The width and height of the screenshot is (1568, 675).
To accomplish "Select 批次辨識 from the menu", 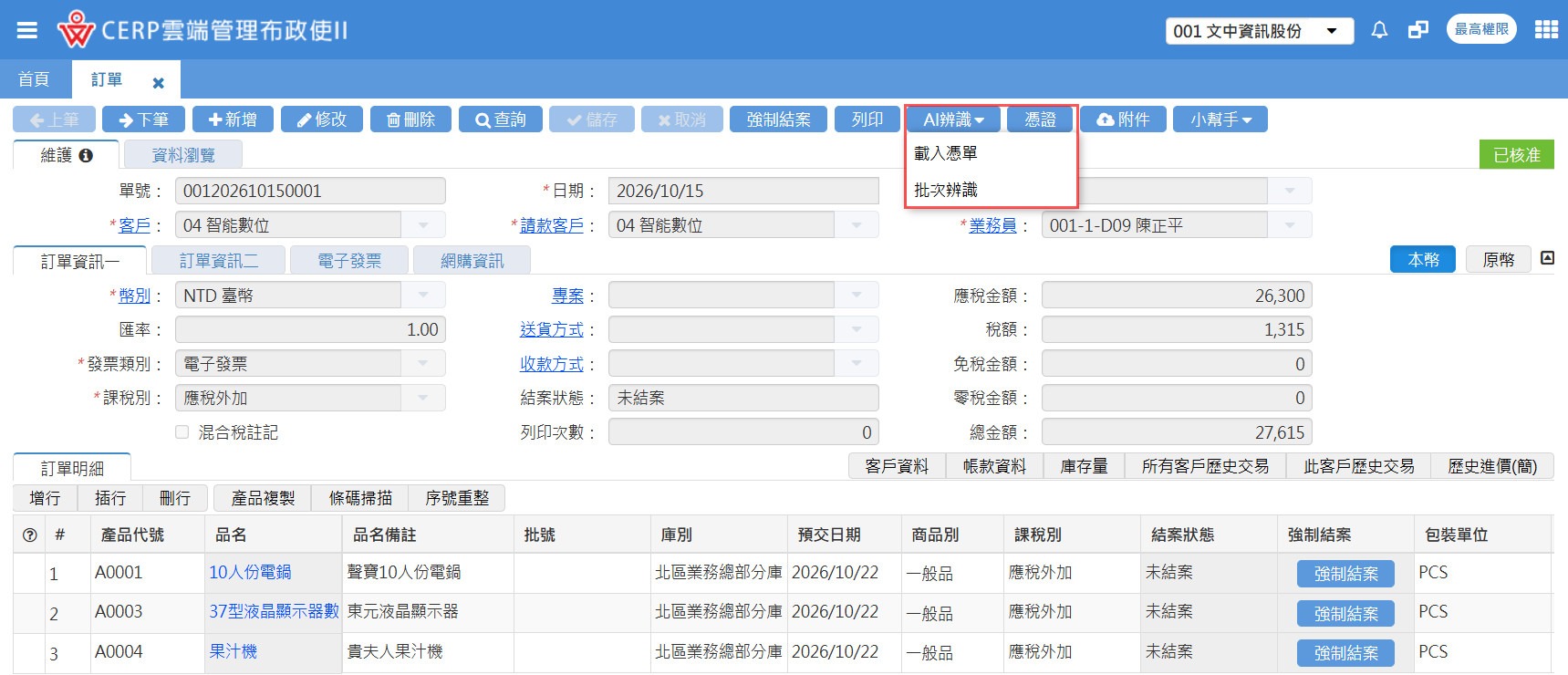I will pos(946,190).
